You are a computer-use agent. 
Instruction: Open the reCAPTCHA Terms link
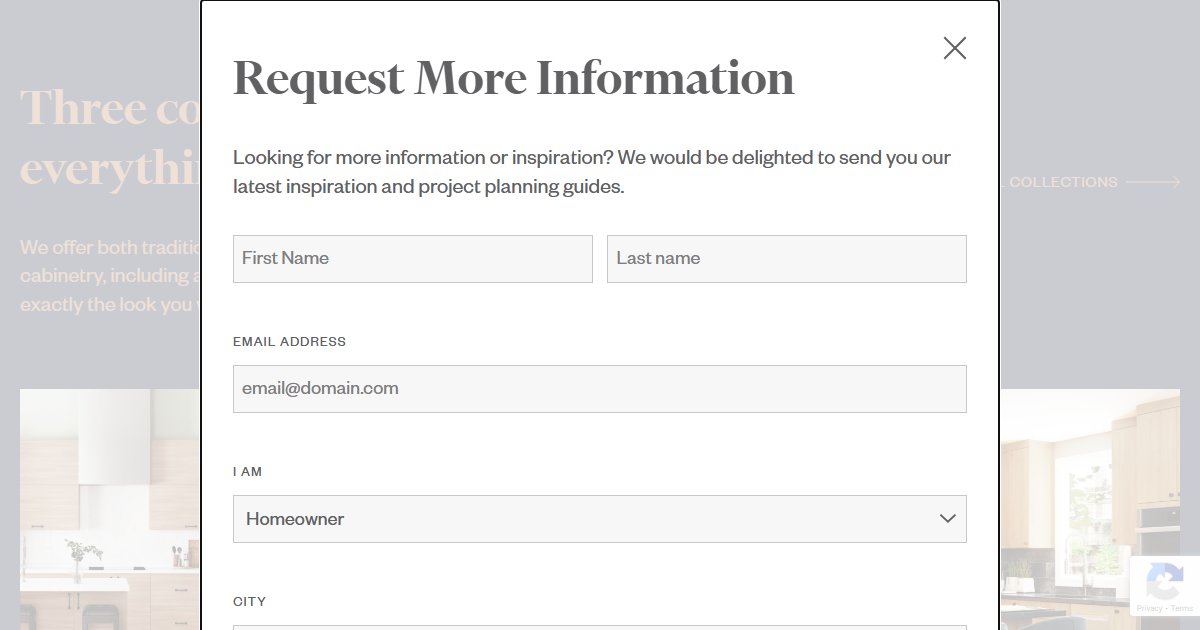tap(1182, 608)
